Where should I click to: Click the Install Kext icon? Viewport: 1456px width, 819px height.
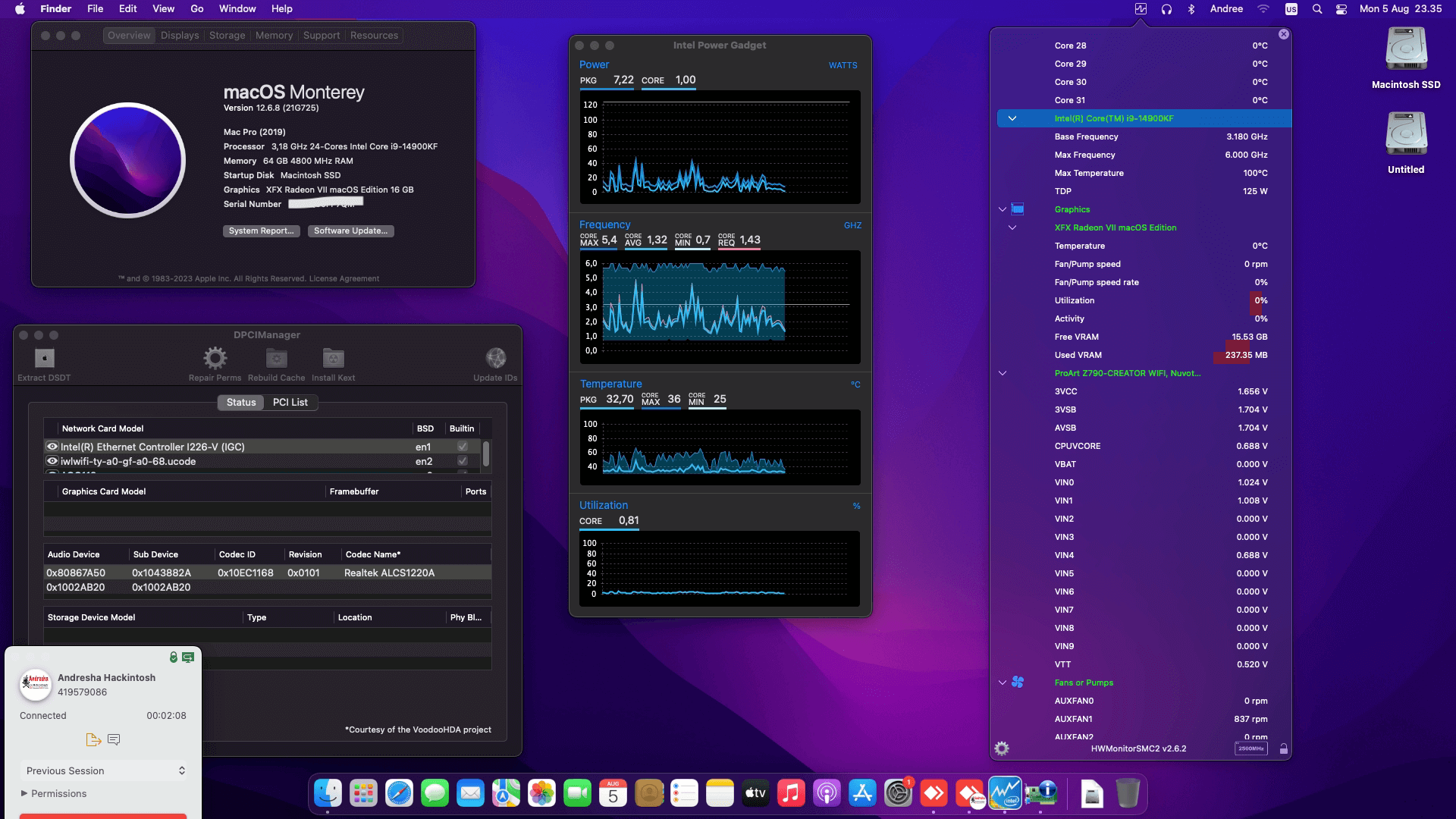(x=334, y=357)
